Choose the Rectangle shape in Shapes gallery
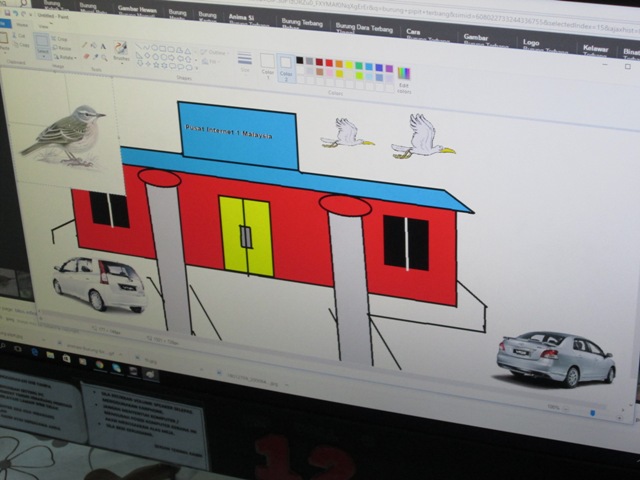The image size is (640, 480). [163, 49]
